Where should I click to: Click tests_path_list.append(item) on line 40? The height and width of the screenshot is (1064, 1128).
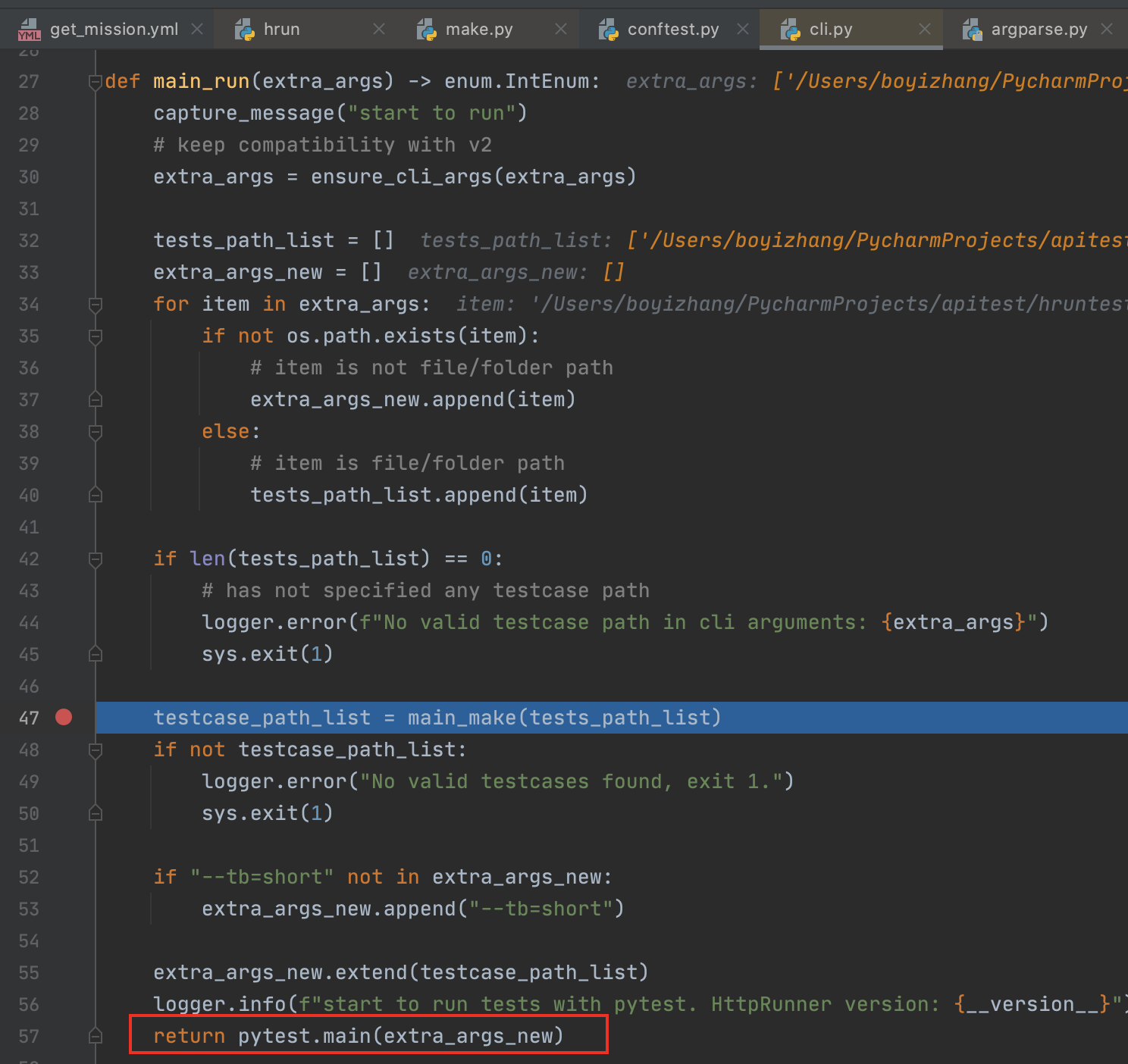pos(419,495)
